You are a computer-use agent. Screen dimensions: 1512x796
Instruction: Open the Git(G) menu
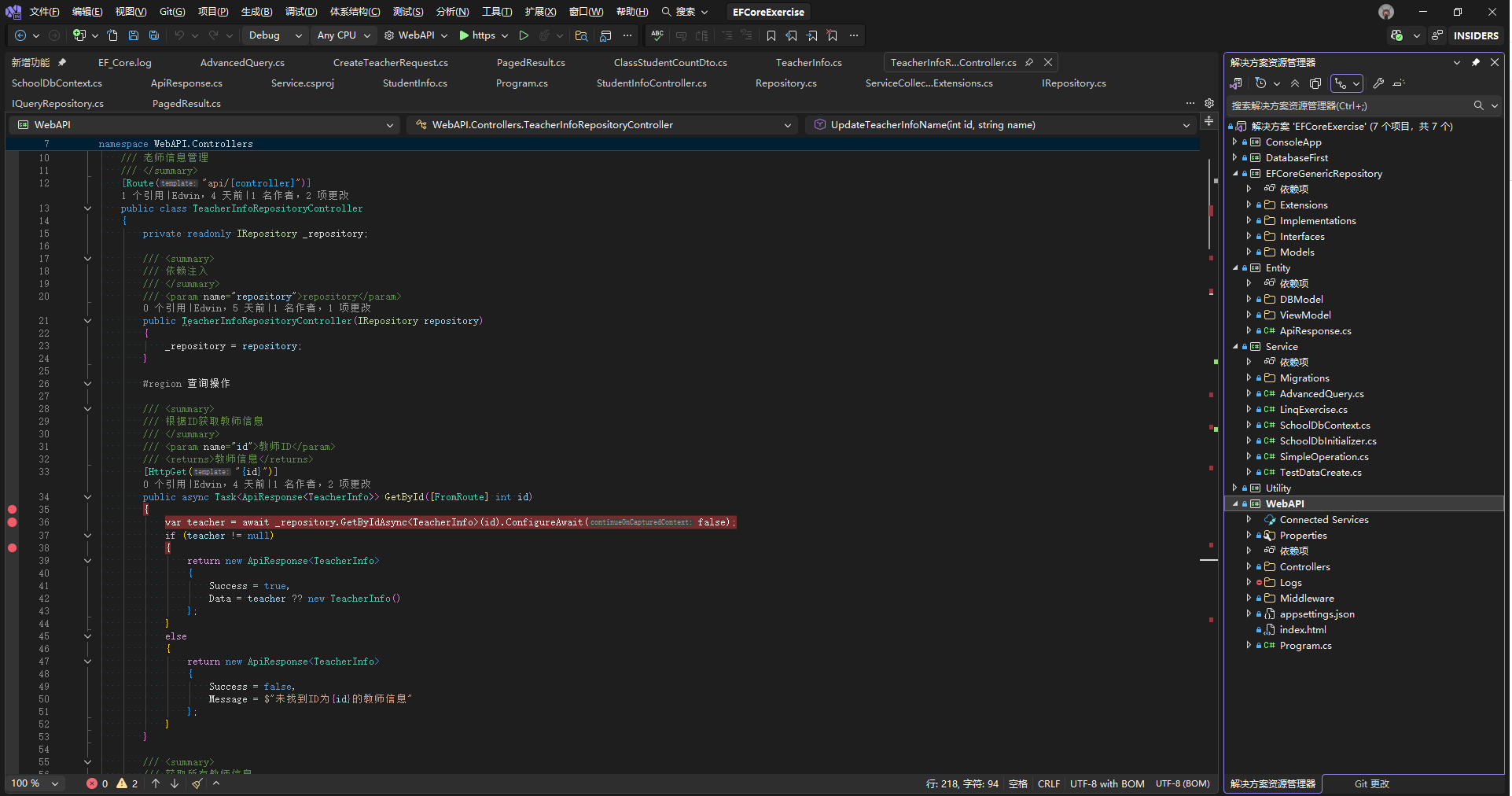(x=171, y=12)
